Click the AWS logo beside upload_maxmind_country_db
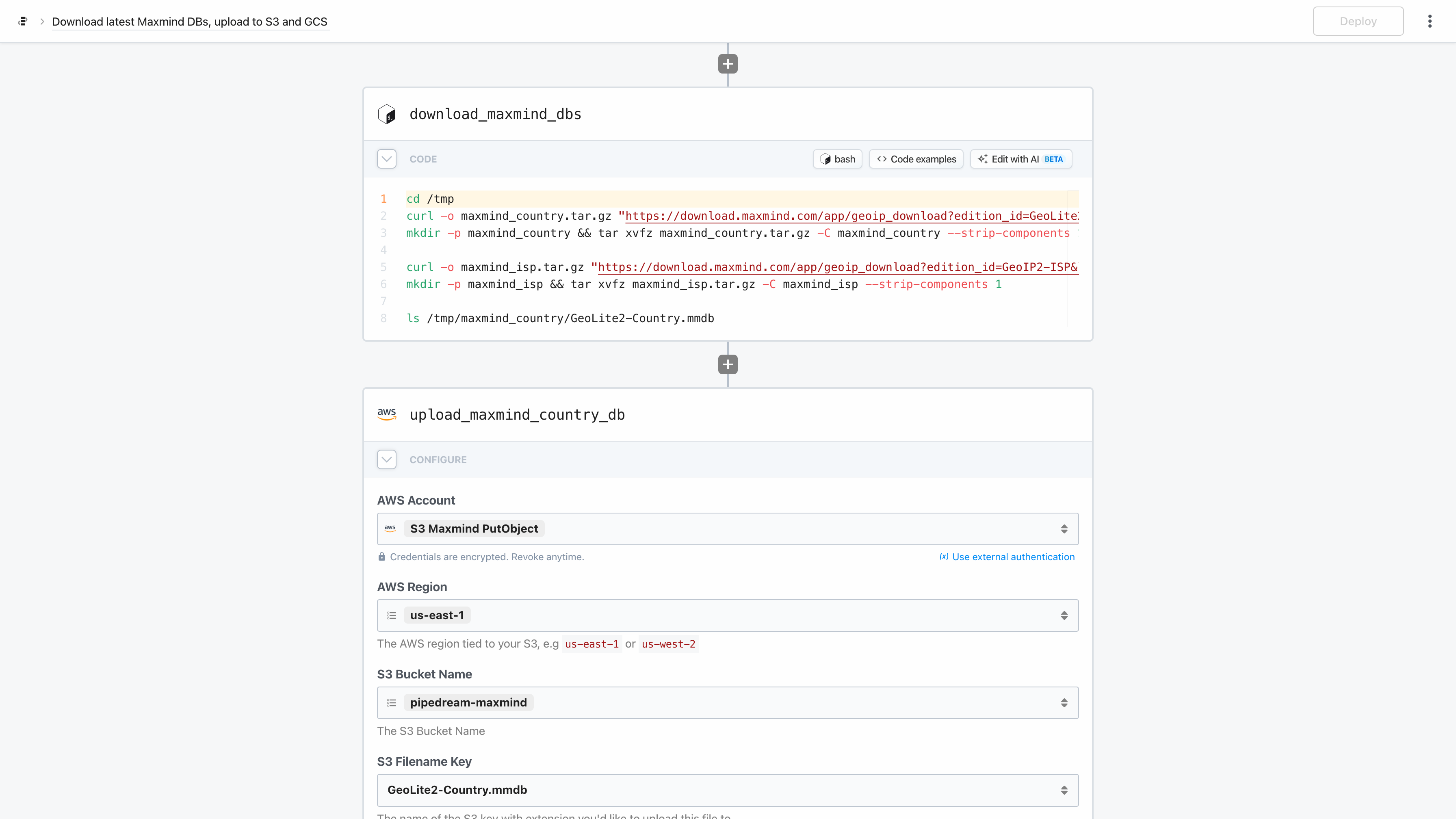Screen dimensions: 1456x819 [387, 414]
